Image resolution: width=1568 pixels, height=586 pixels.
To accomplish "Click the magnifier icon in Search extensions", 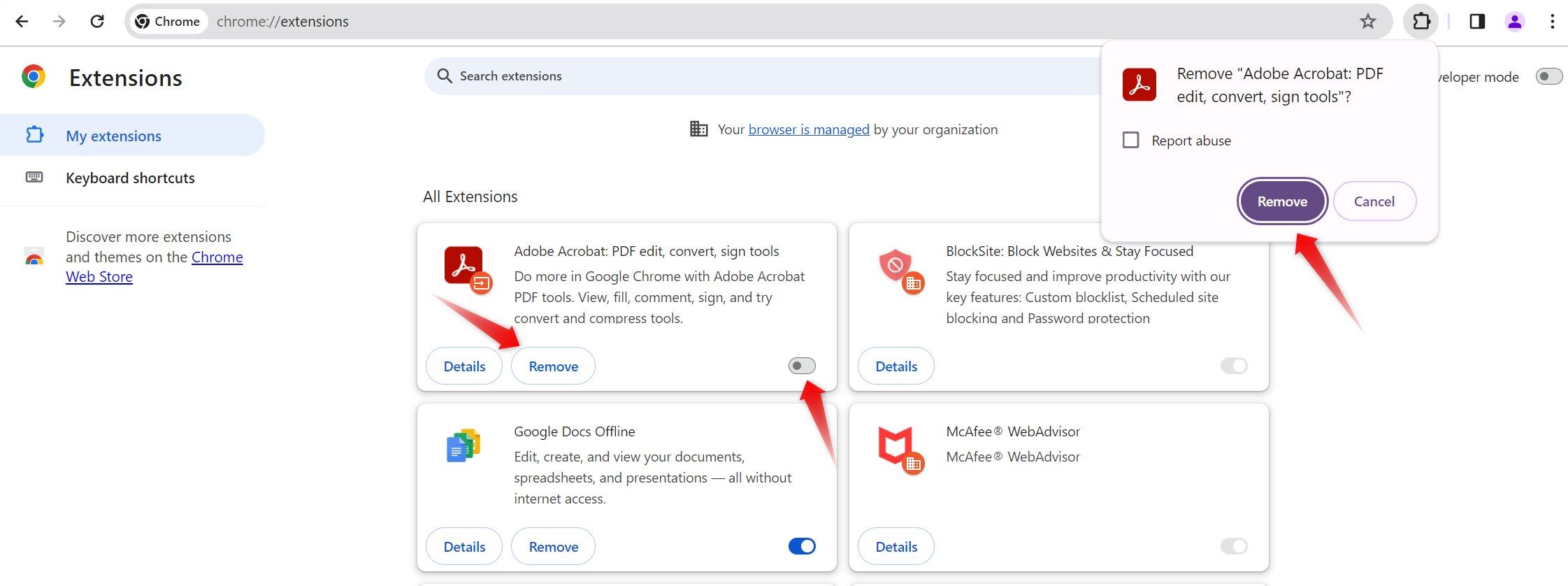I will [445, 76].
